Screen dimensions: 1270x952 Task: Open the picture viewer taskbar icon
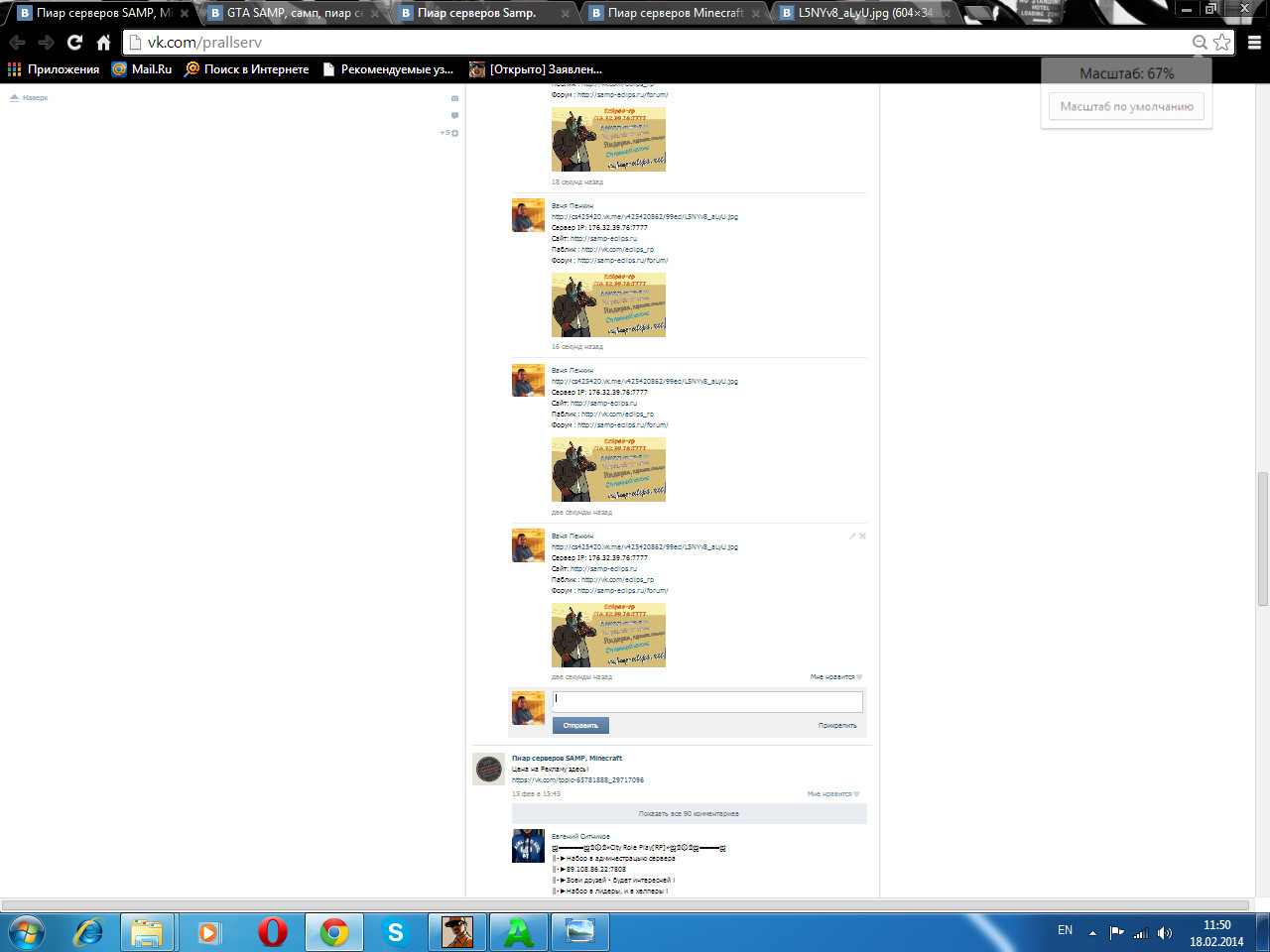580,932
